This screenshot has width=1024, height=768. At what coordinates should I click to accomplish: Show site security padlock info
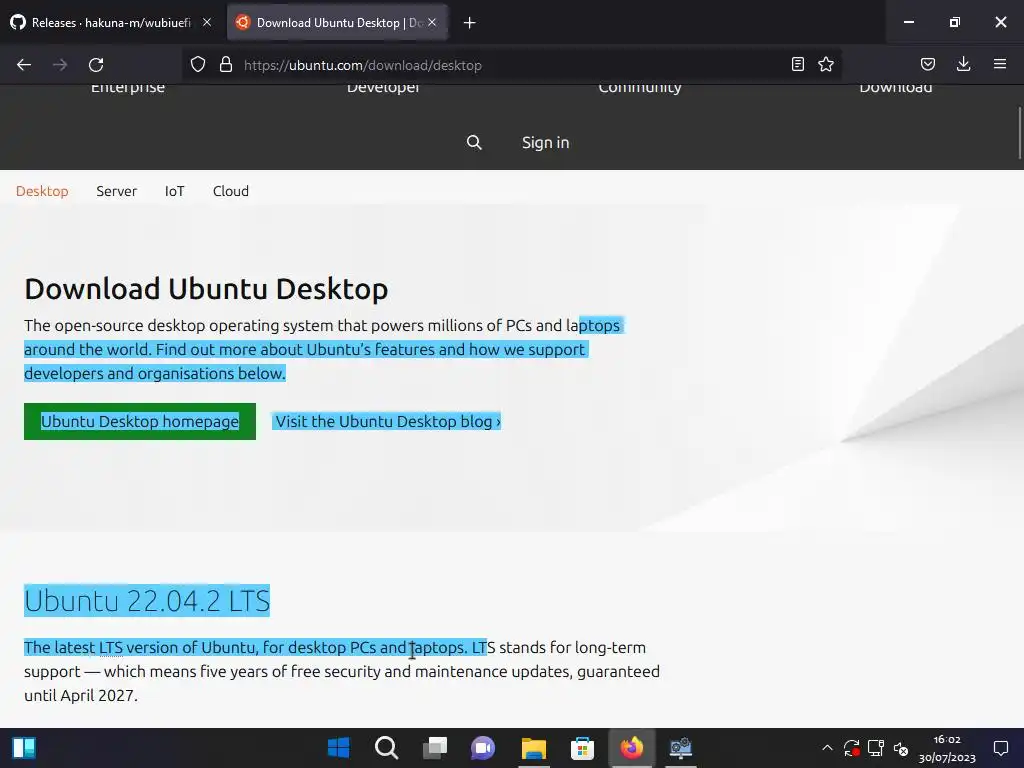click(226, 64)
